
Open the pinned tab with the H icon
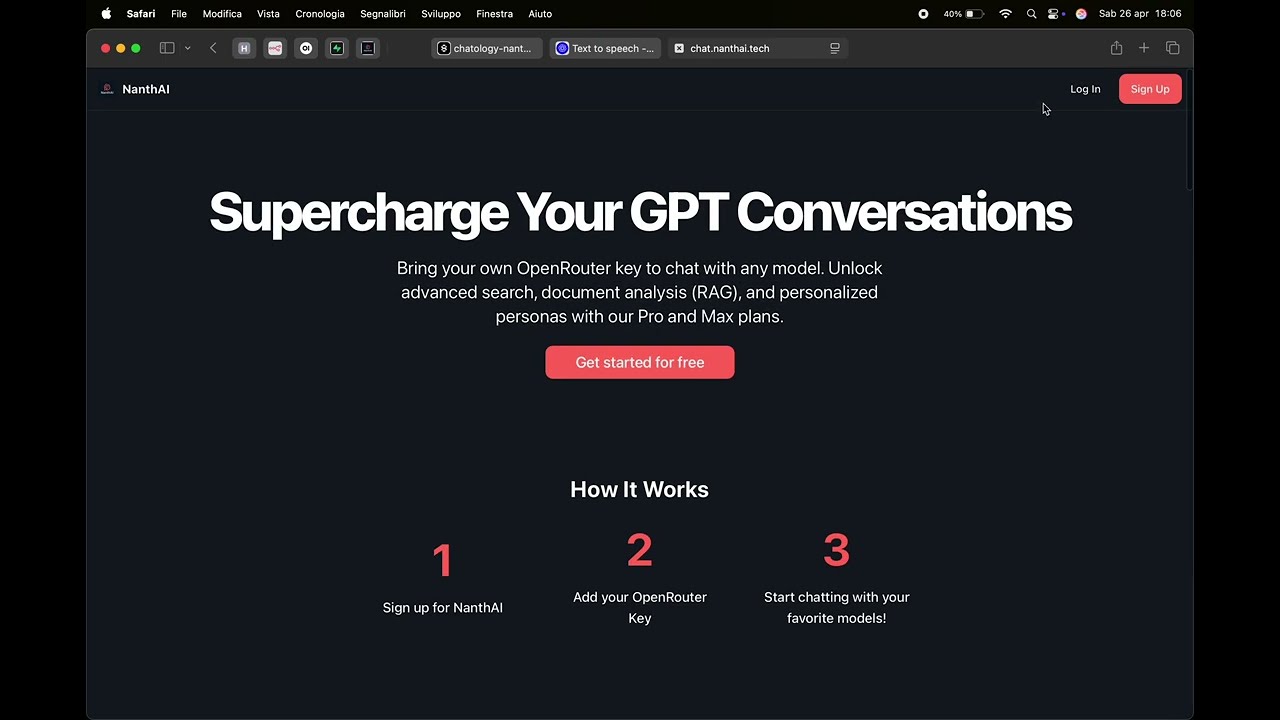point(244,48)
